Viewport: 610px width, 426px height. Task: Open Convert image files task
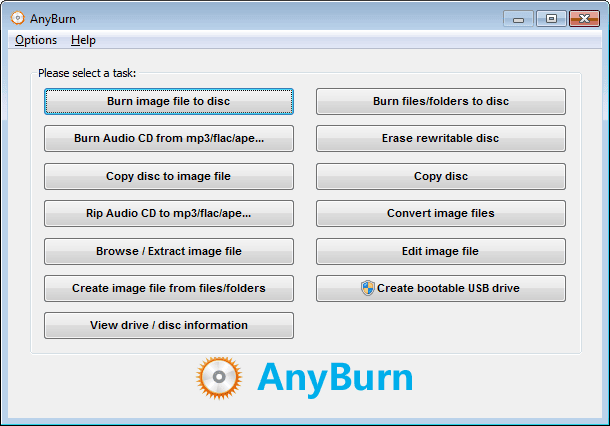[441, 213]
